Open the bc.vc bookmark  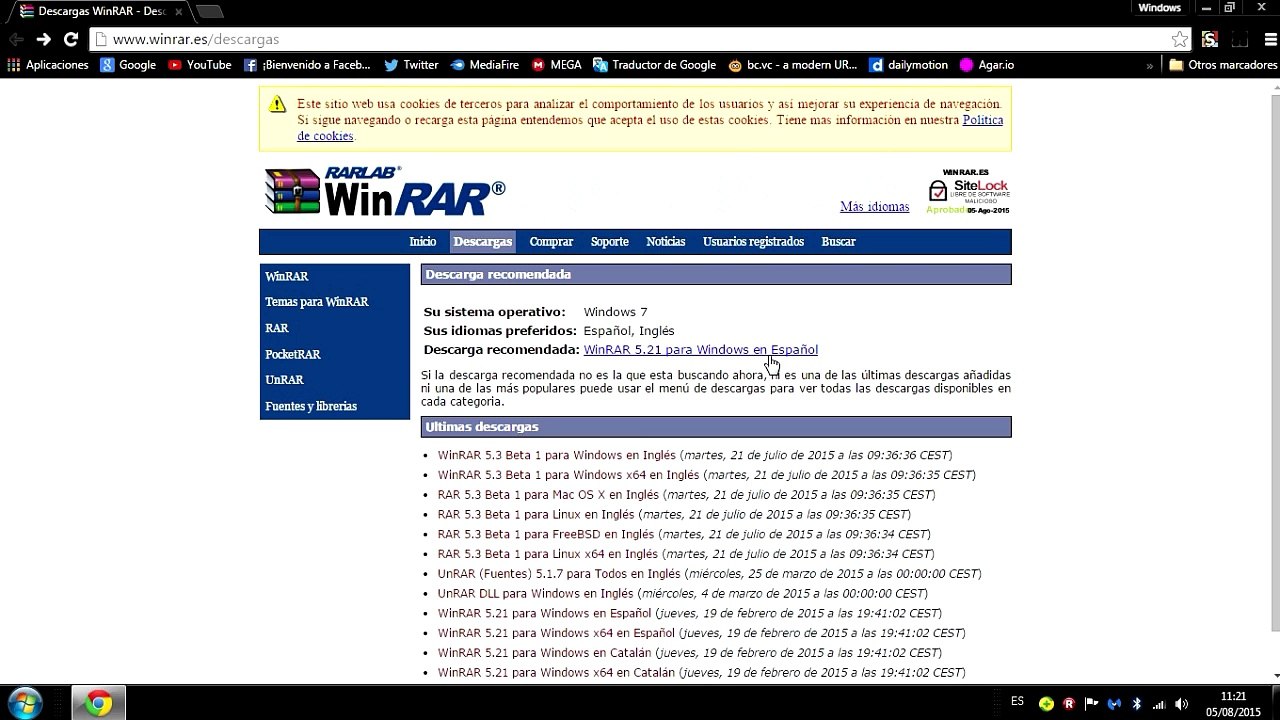coord(793,65)
